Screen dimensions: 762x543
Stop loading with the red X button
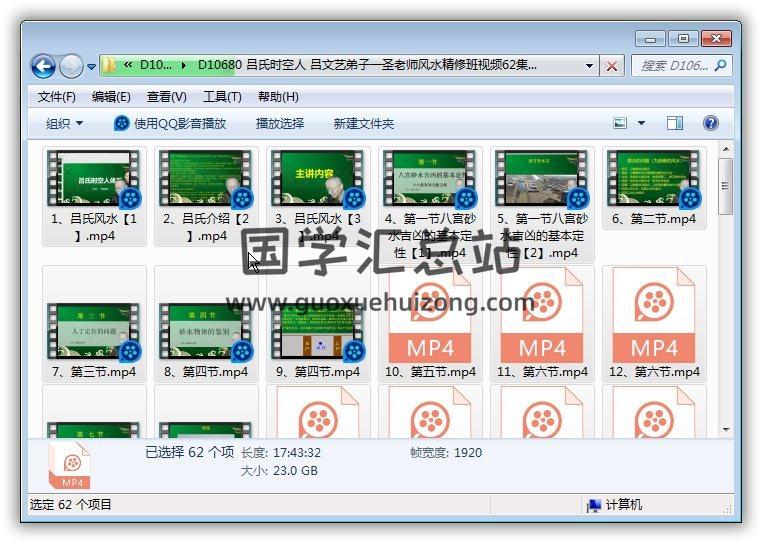612,66
